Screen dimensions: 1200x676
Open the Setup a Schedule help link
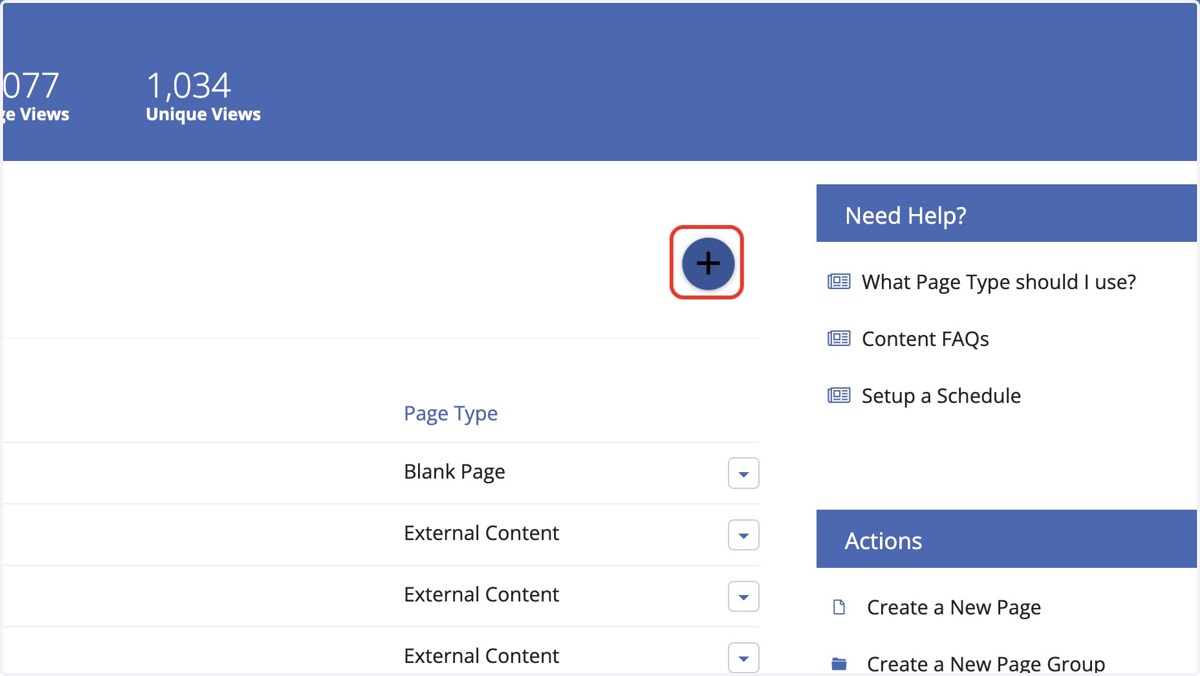click(x=941, y=396)
